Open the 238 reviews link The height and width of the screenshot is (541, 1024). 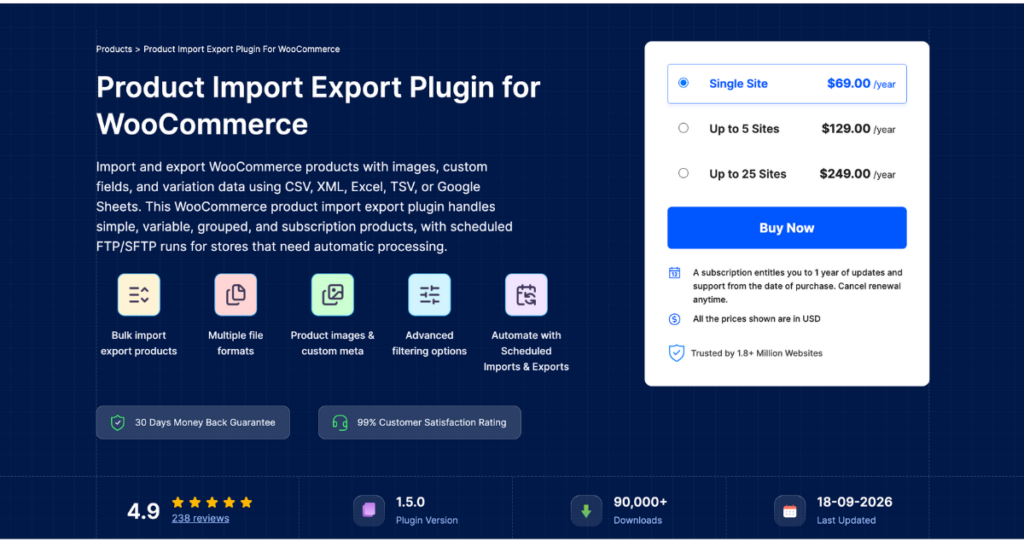click(x=200, y=518)
